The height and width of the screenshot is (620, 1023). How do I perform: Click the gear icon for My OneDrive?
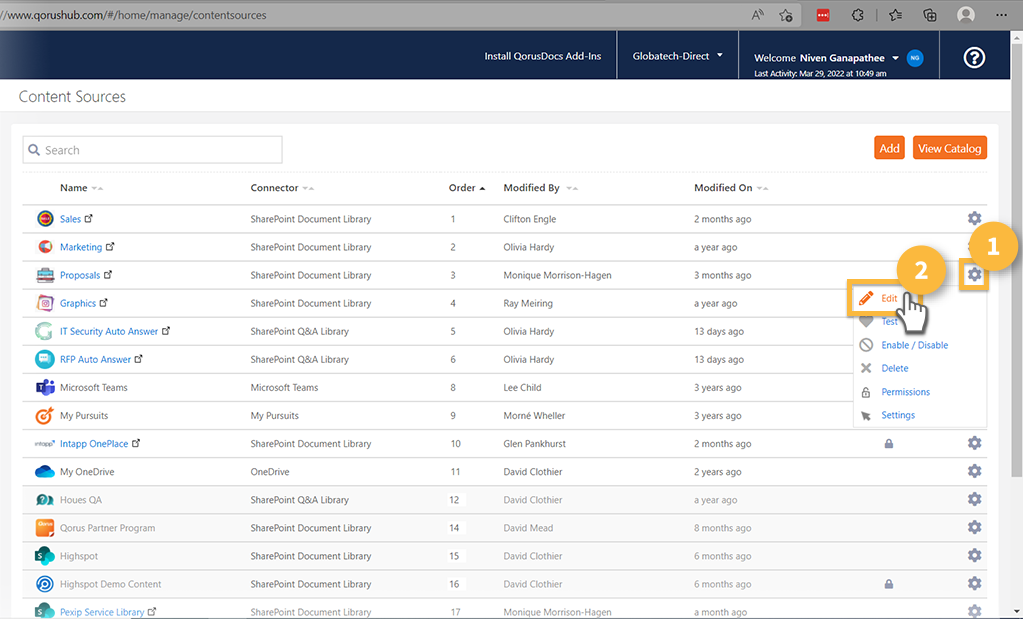[x=974, y=471]
